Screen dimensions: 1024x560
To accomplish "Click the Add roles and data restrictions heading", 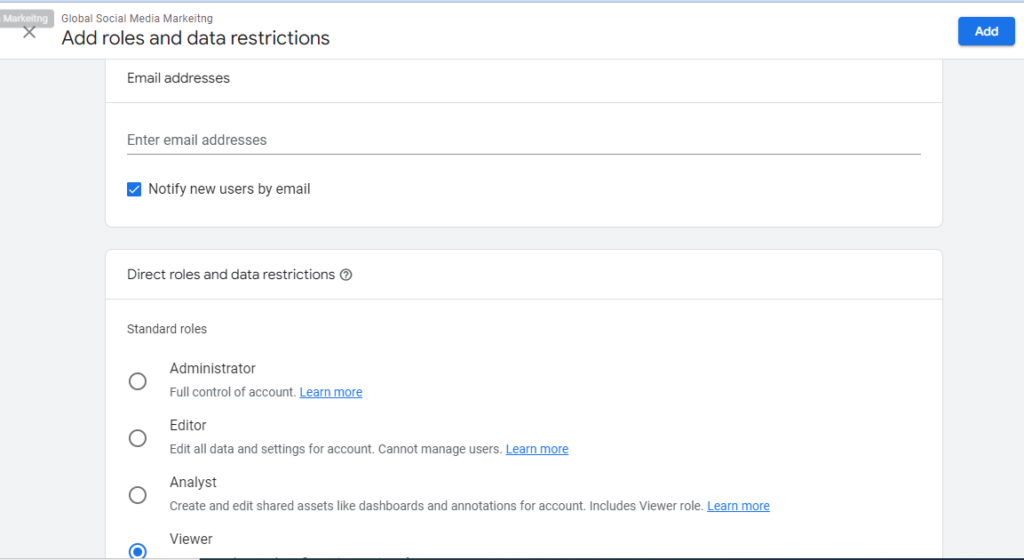I will coord(195,39).
